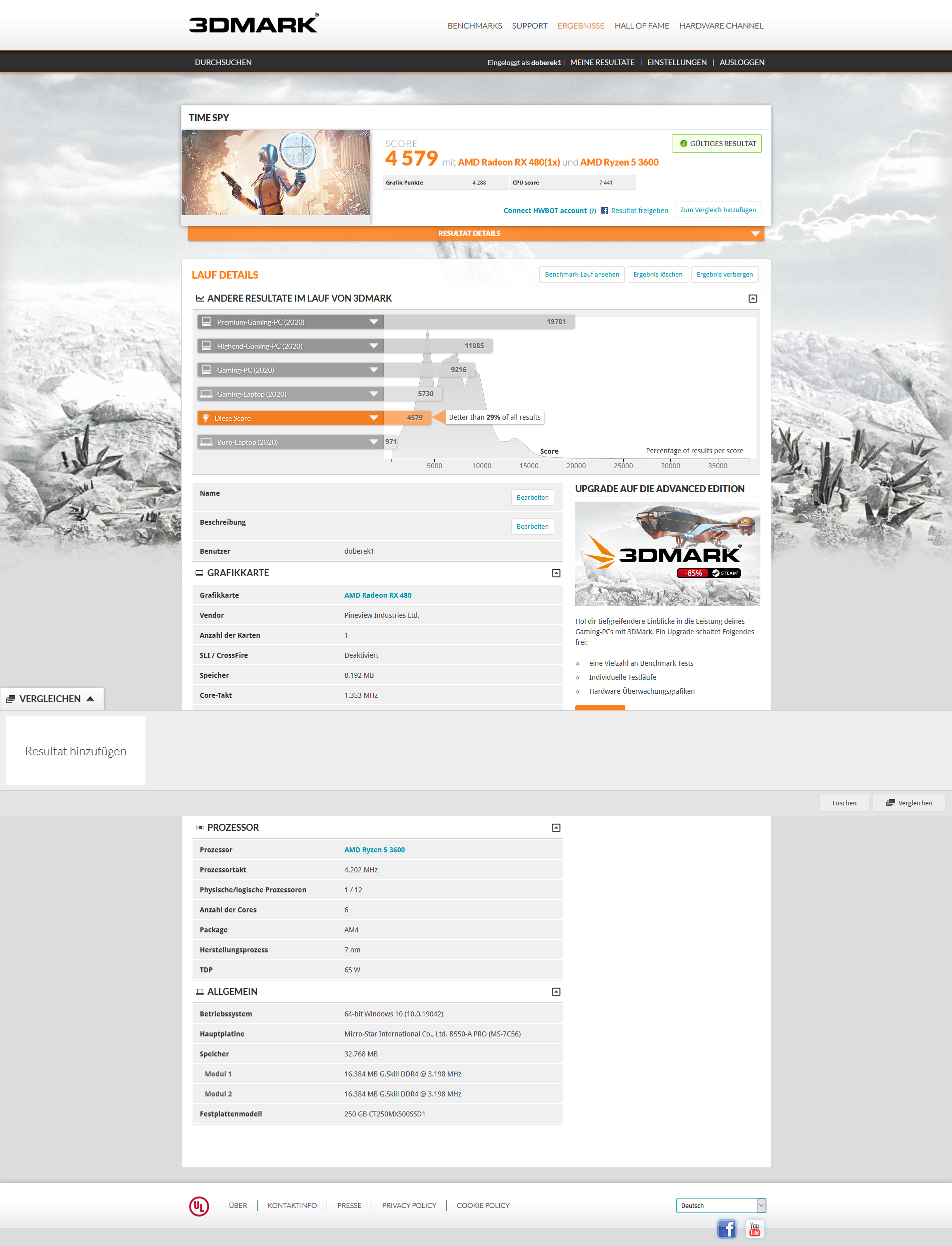The image size is (952, 1246).
Task: Open the Diese Score dropdown arrow
Action: click(373, 418)
